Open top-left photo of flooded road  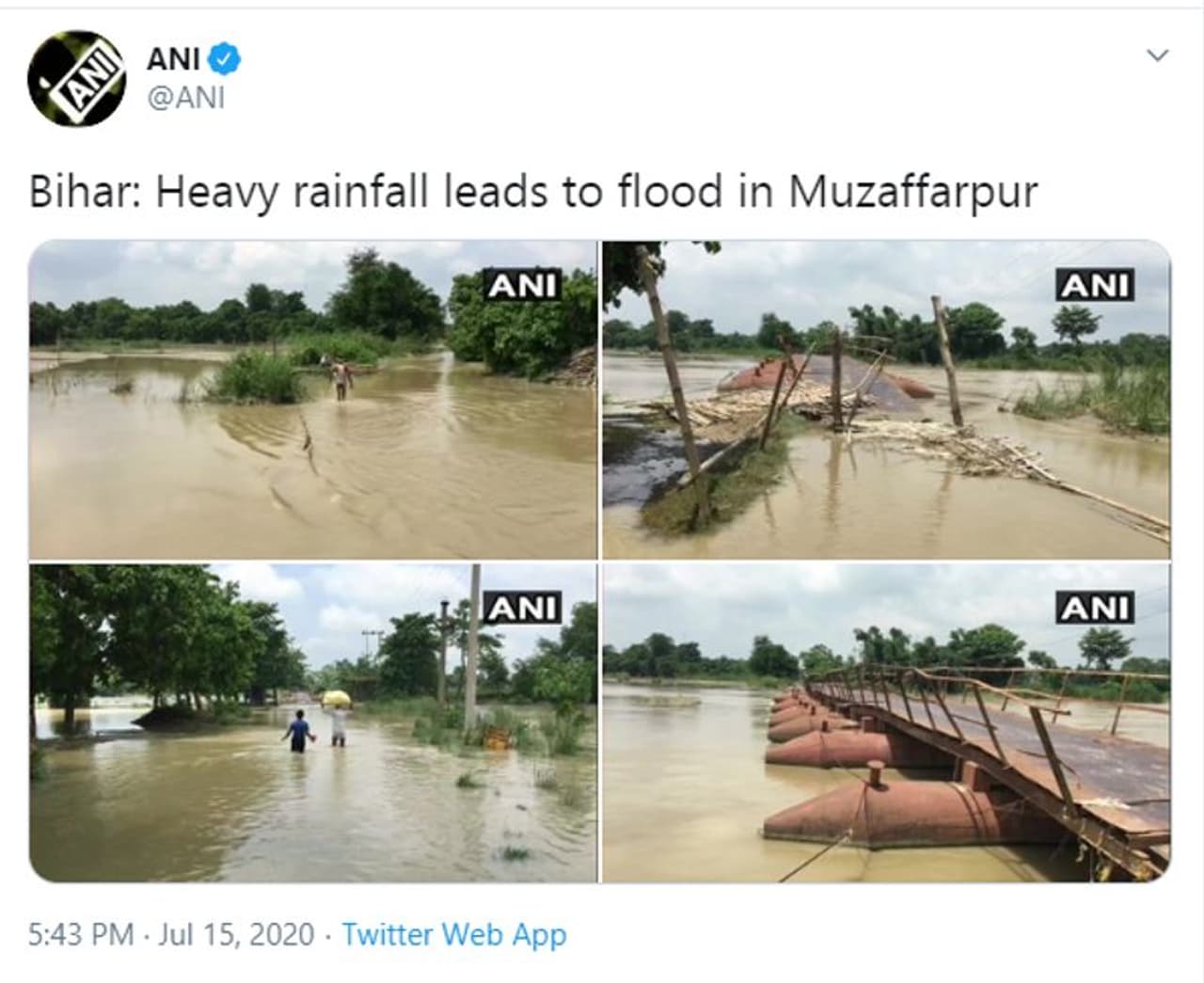312,400
